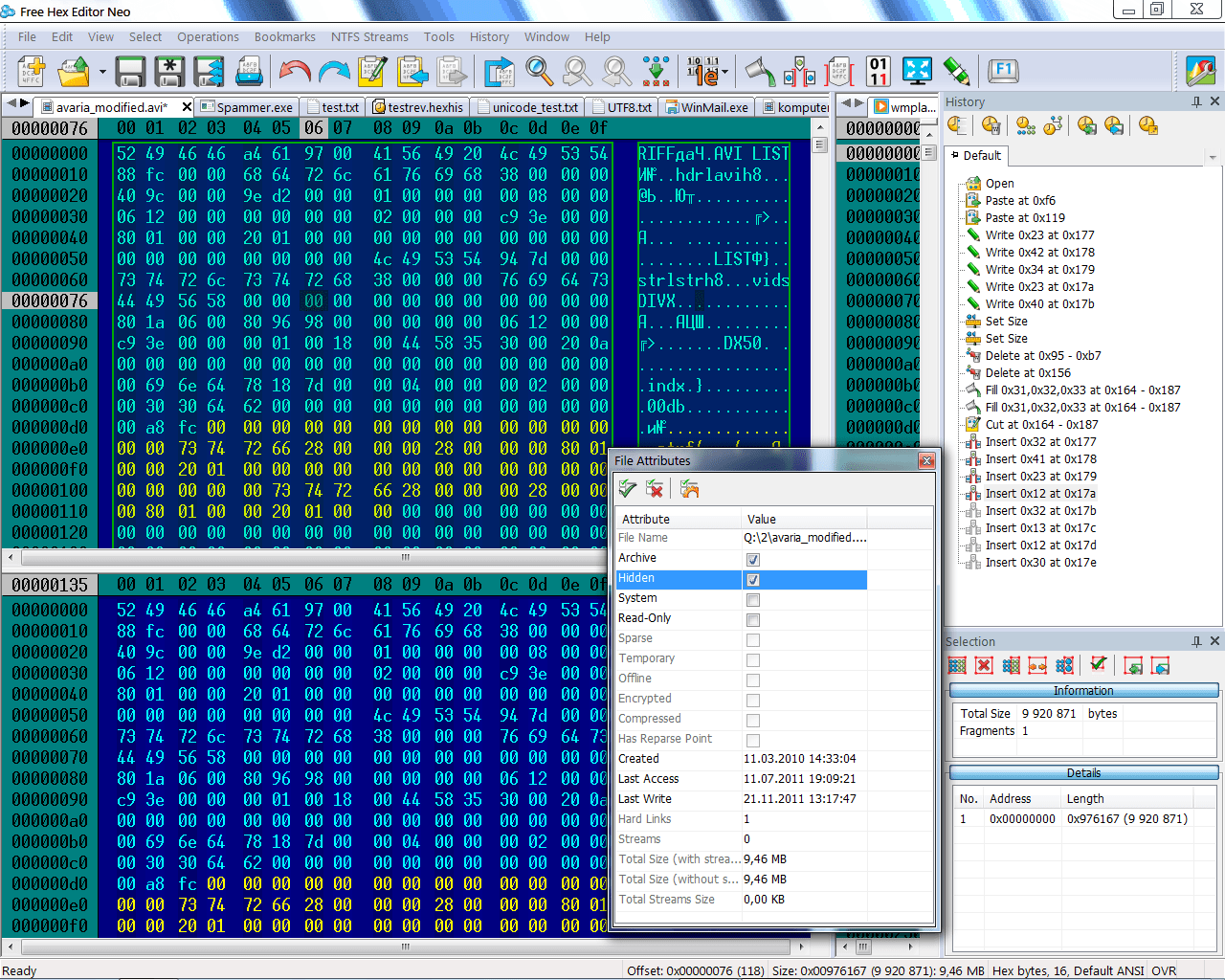The width and height of the screenshot is (1225, 980).
Task: Toggle the Offline attribute checkbox
Action: coord(753,680)
